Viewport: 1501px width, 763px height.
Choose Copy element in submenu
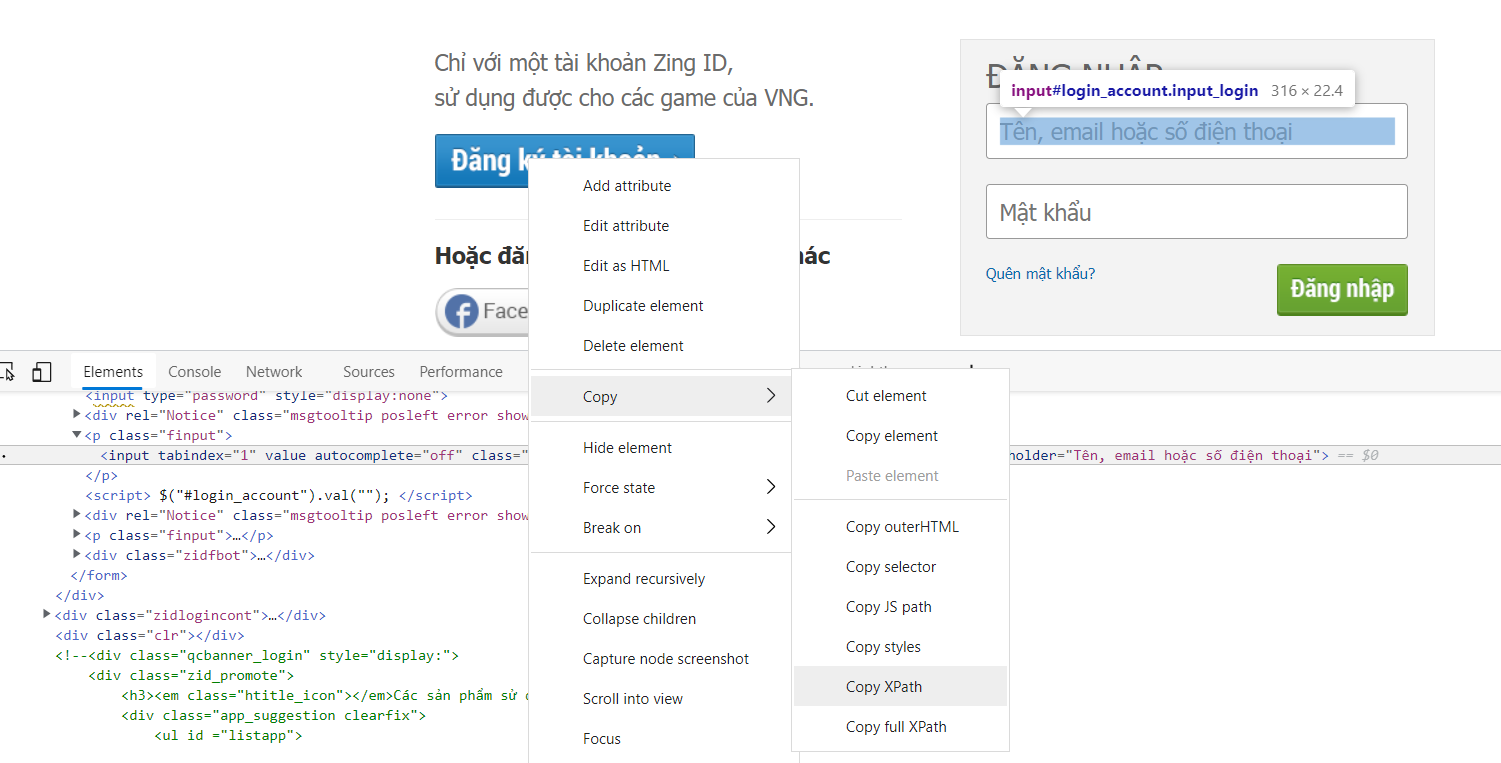(900, 436)
